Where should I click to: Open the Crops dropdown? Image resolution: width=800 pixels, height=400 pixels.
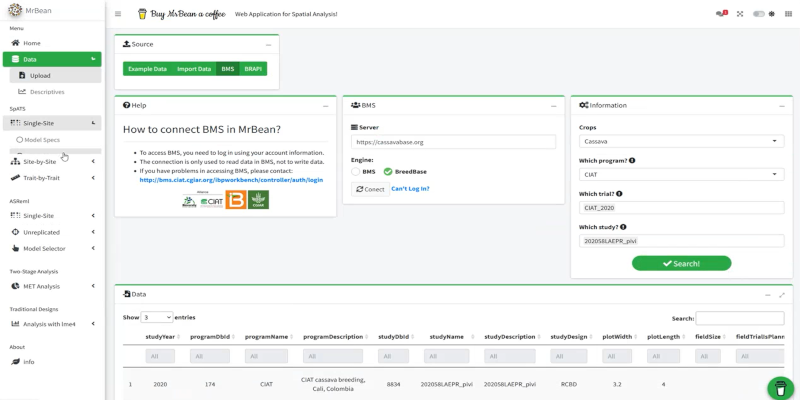tap(682, 141)
